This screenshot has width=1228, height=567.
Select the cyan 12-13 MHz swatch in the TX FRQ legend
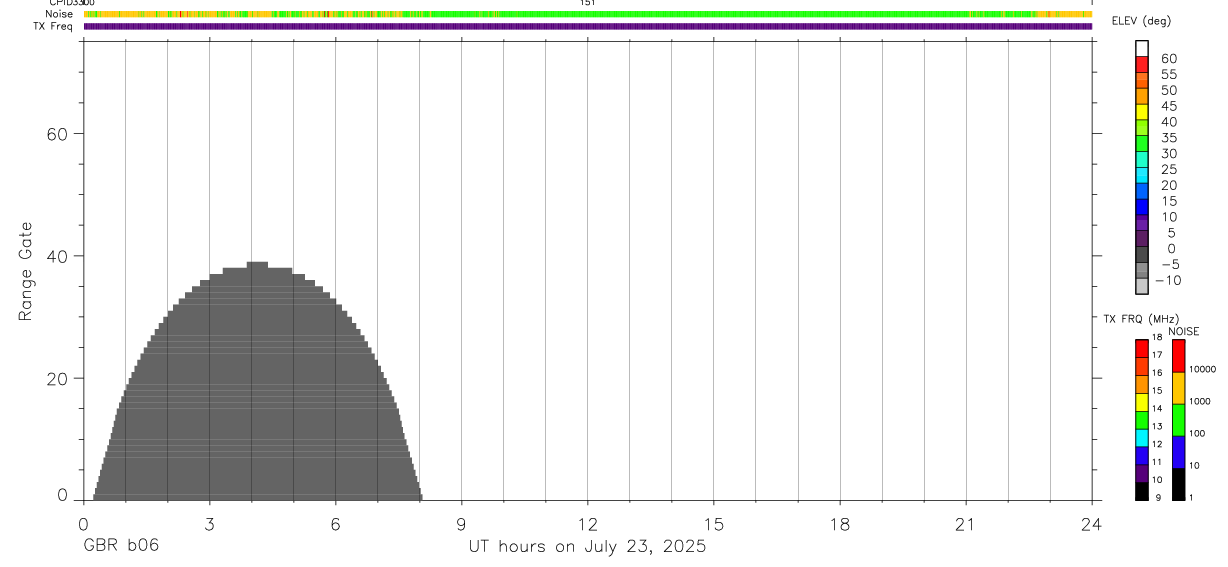click(x=1142, y=438)
